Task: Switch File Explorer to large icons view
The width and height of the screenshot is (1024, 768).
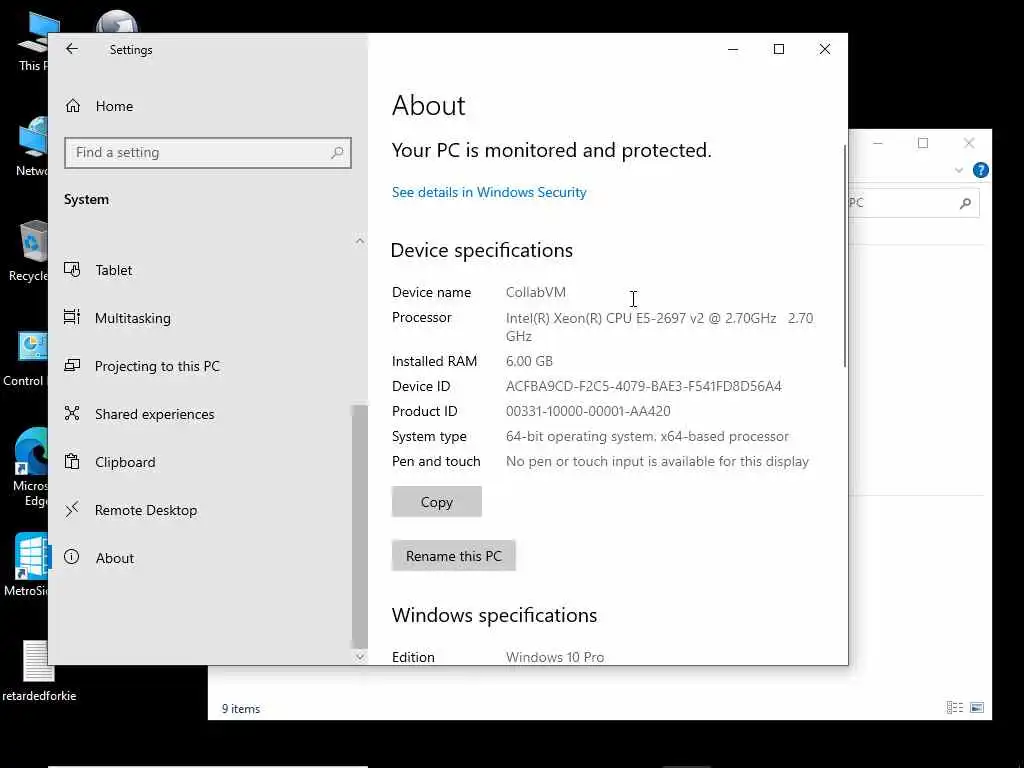Action: [977, 707]
